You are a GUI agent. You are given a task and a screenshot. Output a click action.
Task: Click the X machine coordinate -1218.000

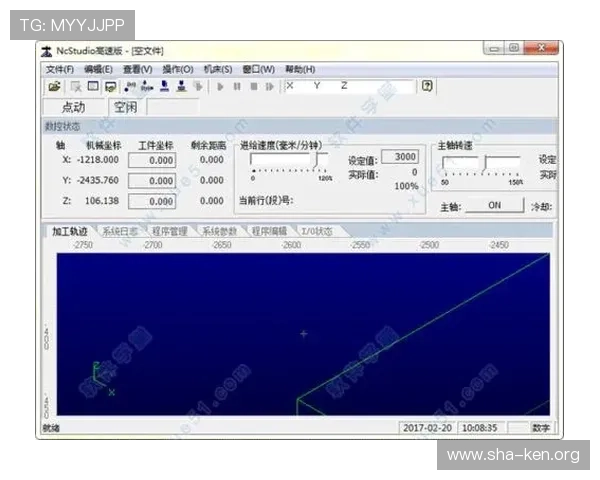pyautogui.click(x=98, y=160)
